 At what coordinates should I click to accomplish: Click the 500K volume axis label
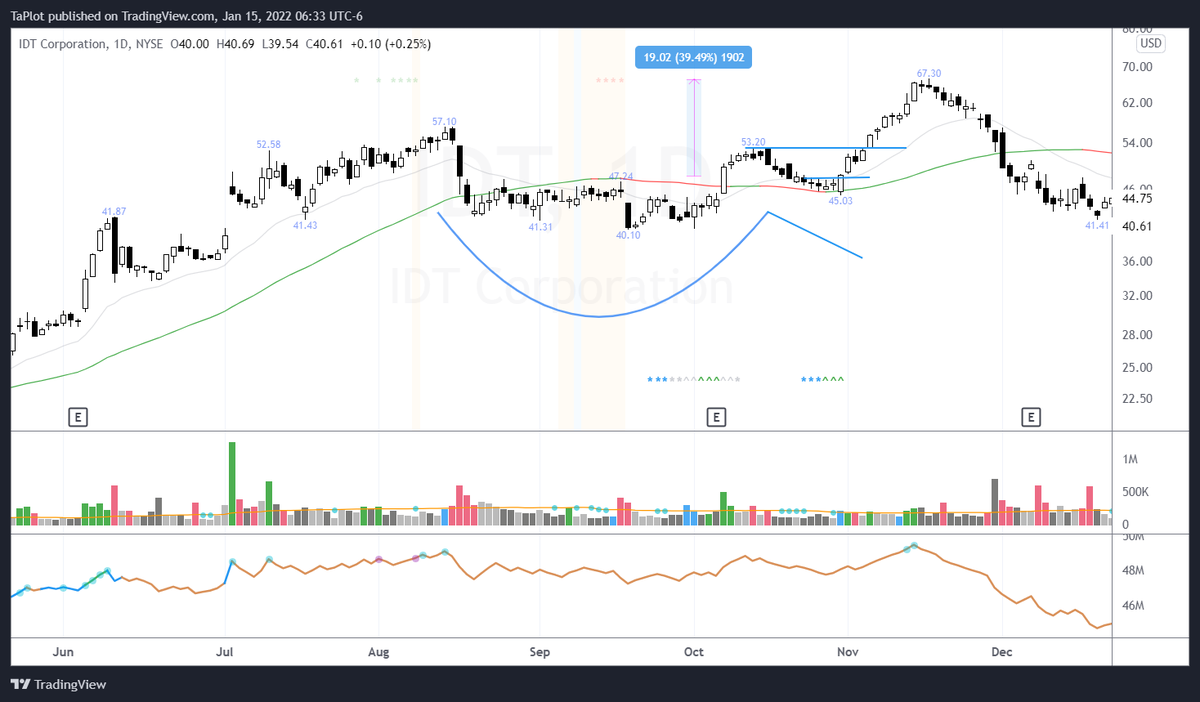coord(1136,493)
